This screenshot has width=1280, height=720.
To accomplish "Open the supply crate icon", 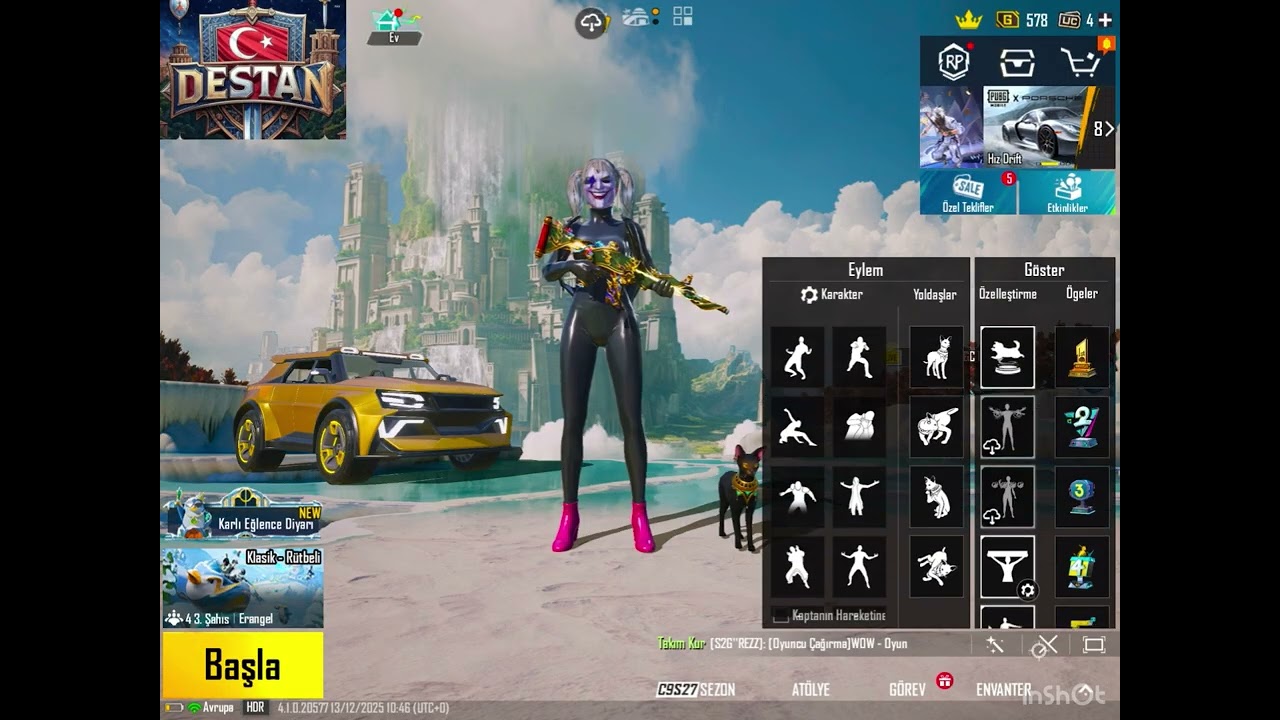I will (1017, 63).
